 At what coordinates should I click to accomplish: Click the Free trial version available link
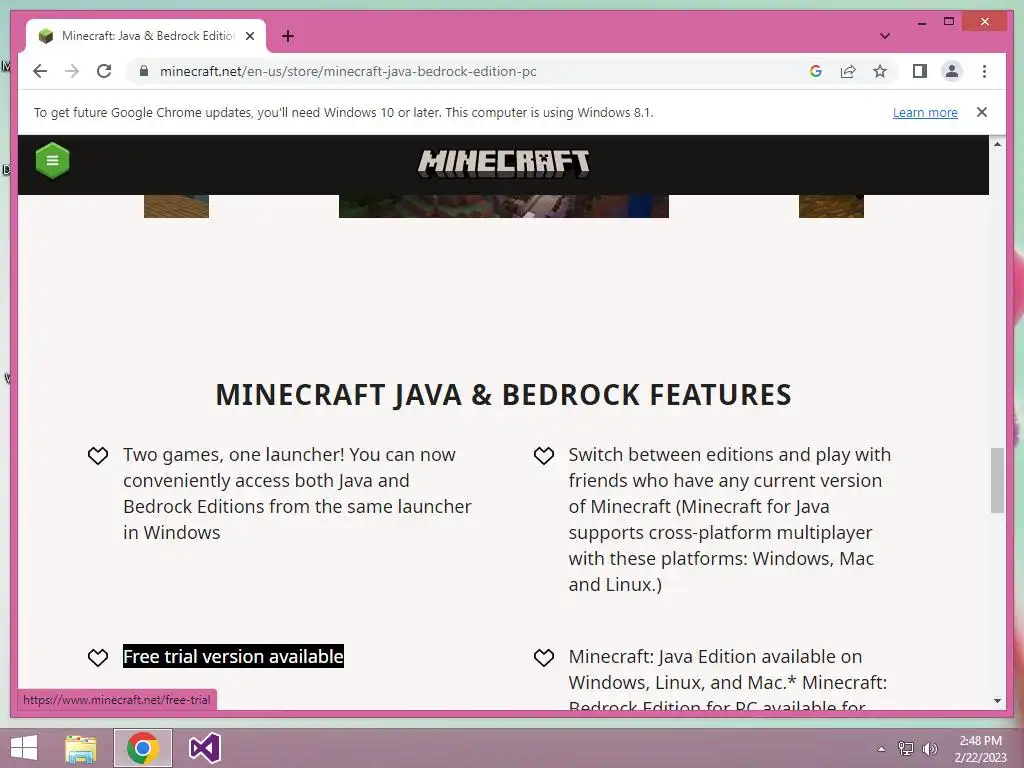[233, 656]
